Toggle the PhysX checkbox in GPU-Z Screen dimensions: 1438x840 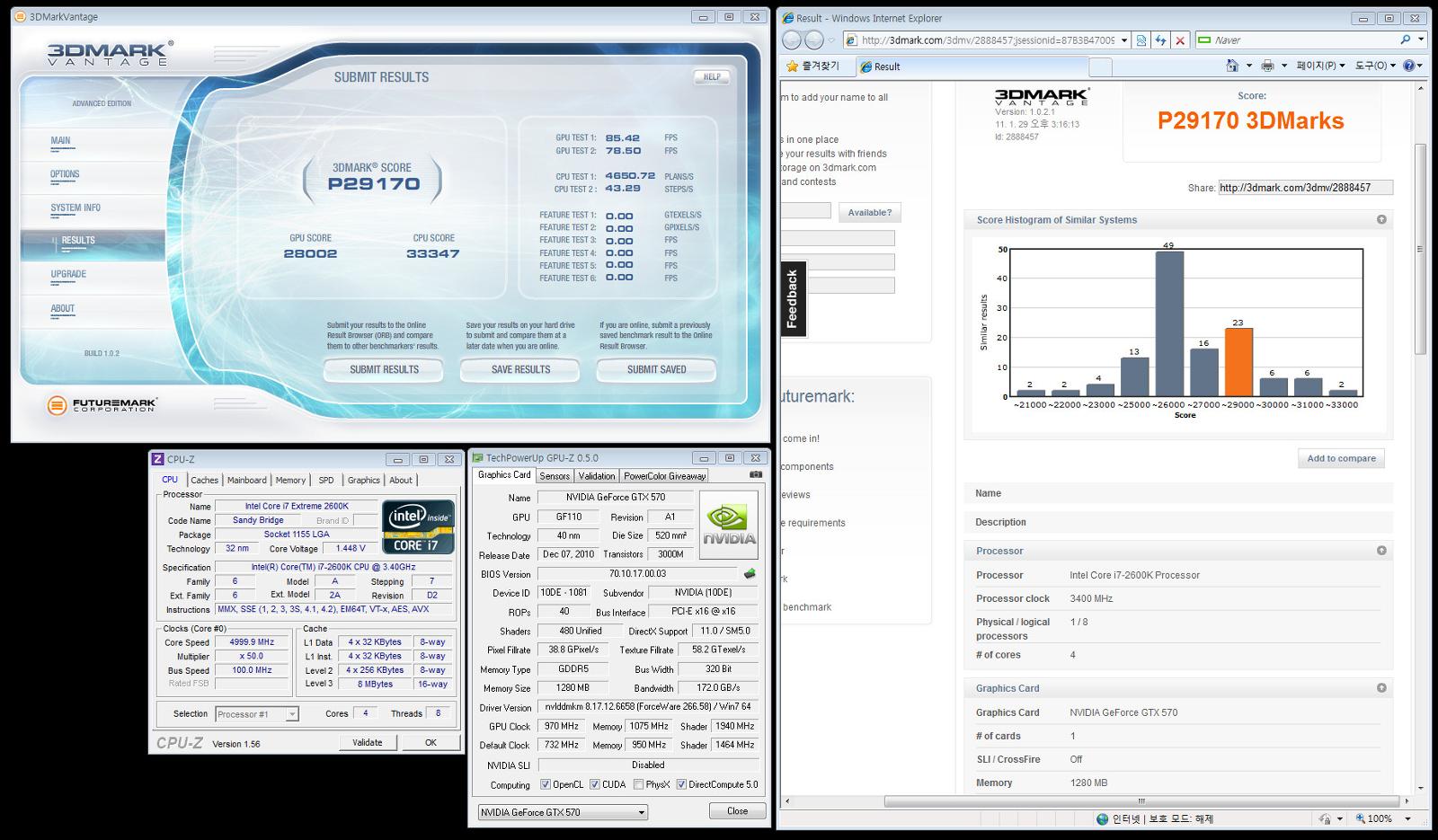pyautogui.click(x=638, y=784)
